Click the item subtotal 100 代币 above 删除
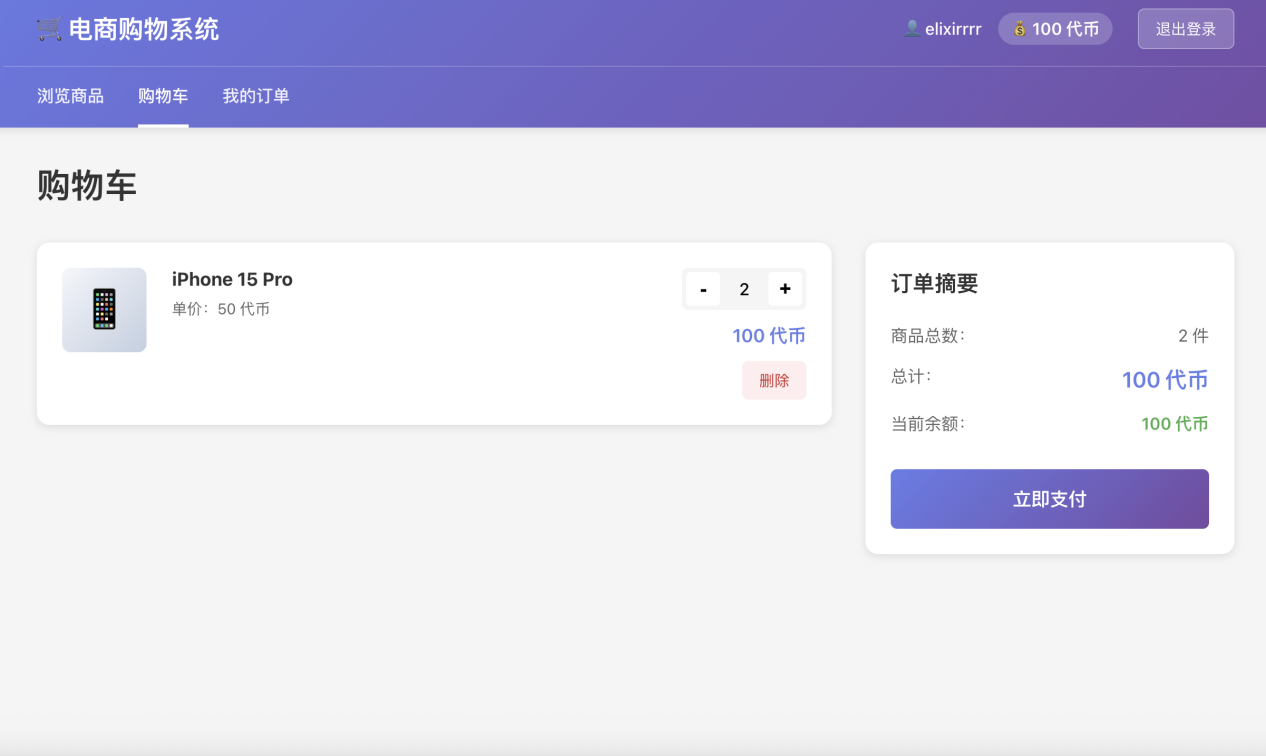 point(769,336)
